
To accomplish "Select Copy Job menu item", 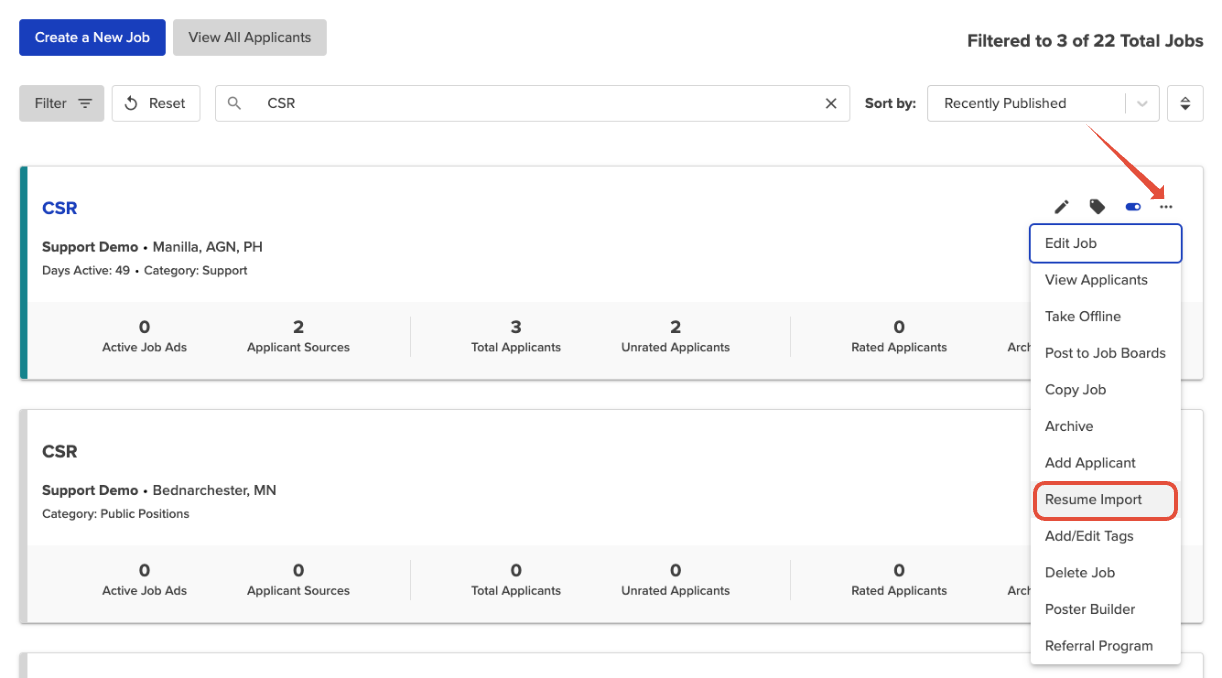I will click(x=1106, y=389).
